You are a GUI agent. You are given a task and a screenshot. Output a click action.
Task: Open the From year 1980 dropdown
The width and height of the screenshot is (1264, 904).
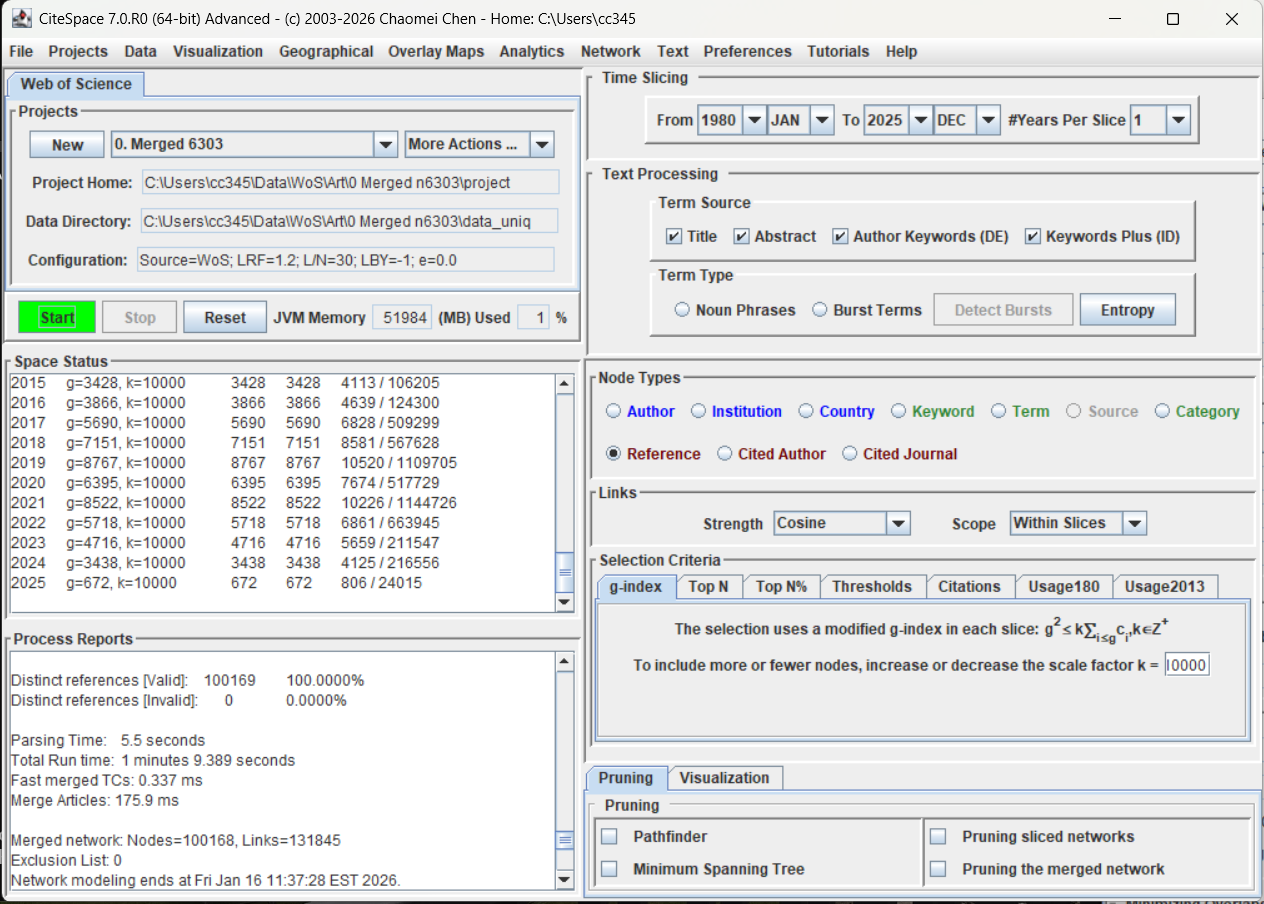coord(754,120)
